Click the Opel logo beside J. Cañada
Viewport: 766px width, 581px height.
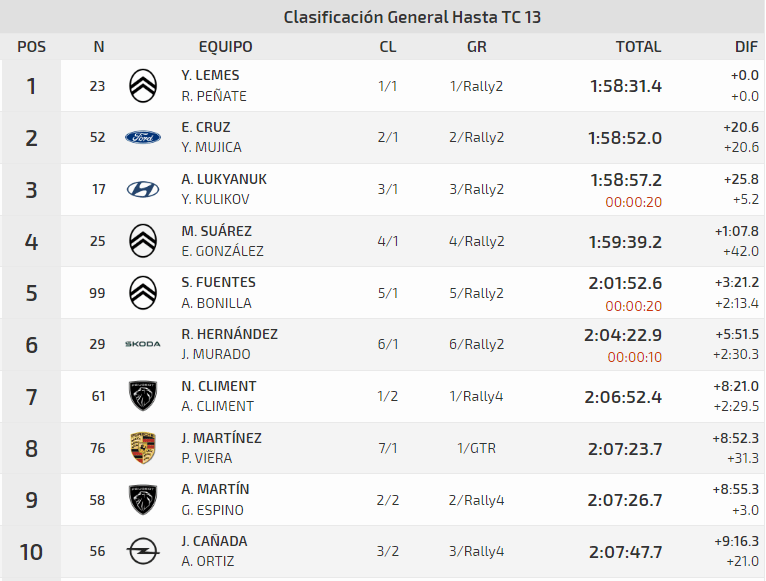143,551
